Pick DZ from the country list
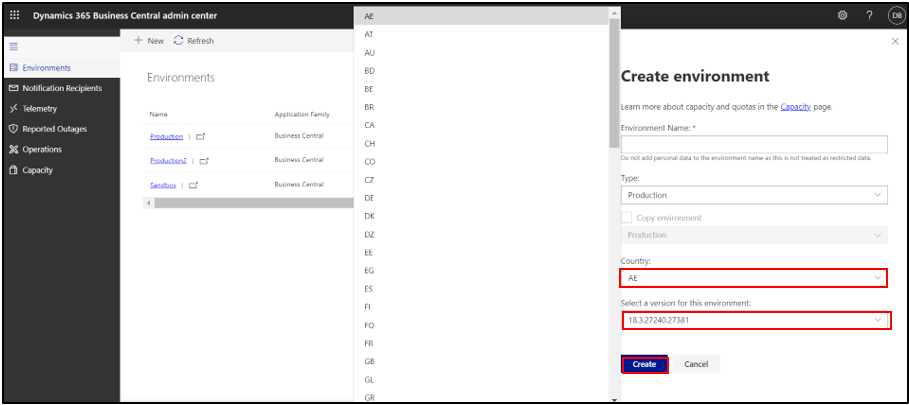The height and width of the screenshot is (405, 909). click(x=482, y=235)
